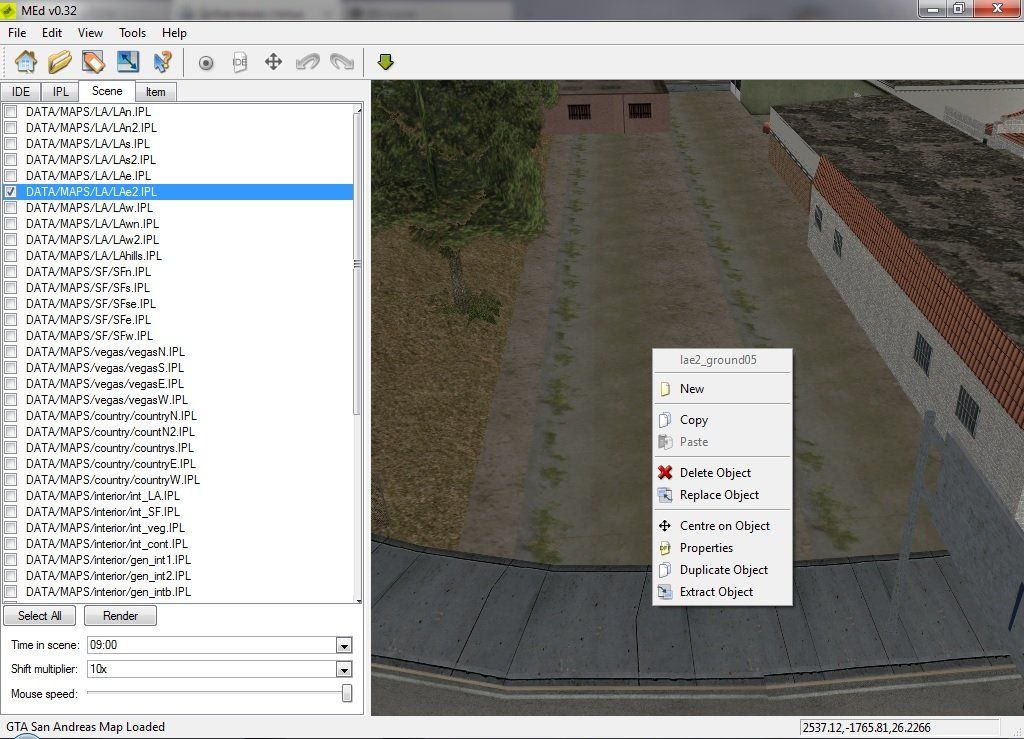Click the orange tag toolbar icon
The width and height of the screenshot is (1024, 739).
coord(93,62)
